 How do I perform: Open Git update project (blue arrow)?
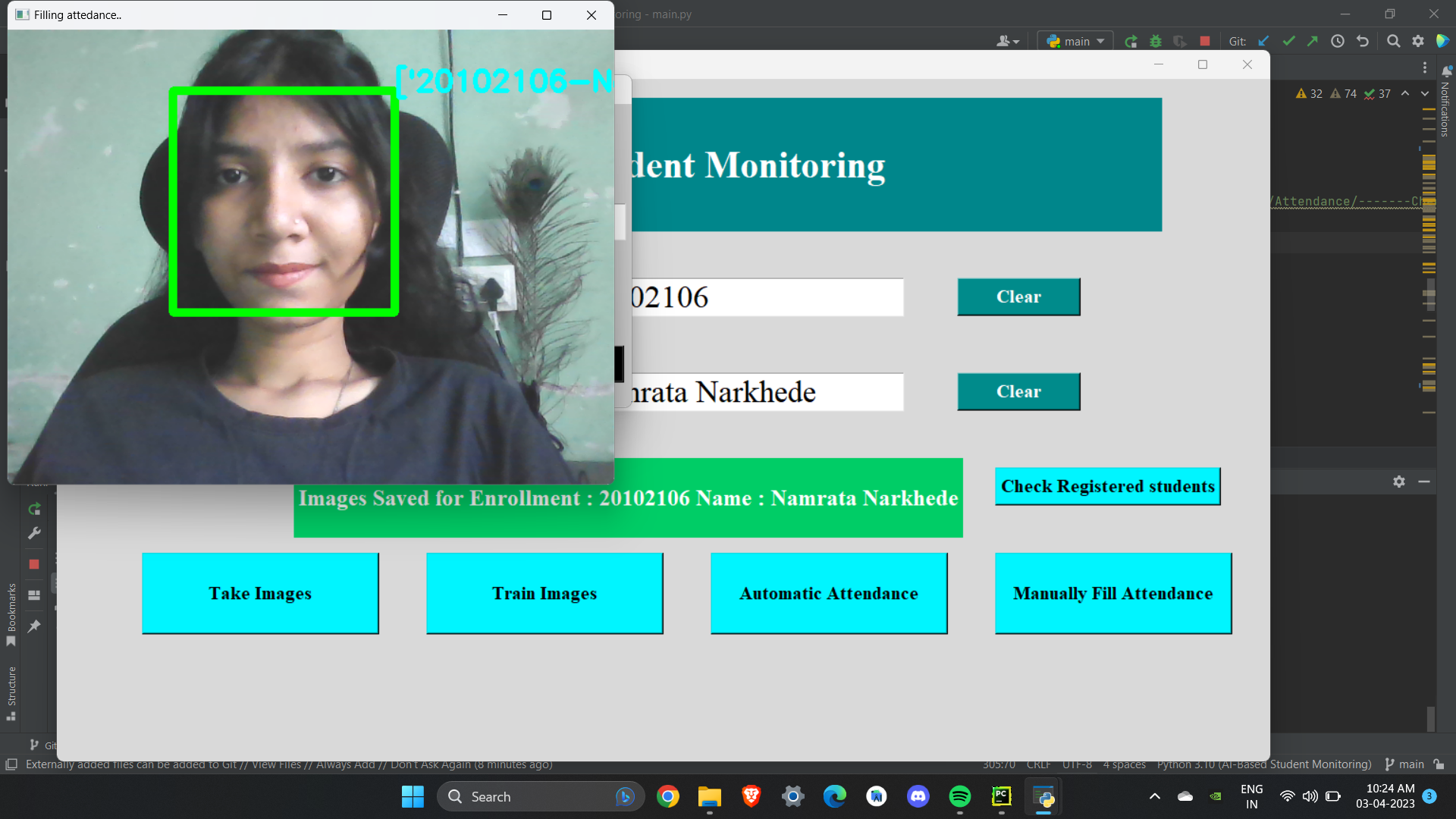tap(1263, 41)
